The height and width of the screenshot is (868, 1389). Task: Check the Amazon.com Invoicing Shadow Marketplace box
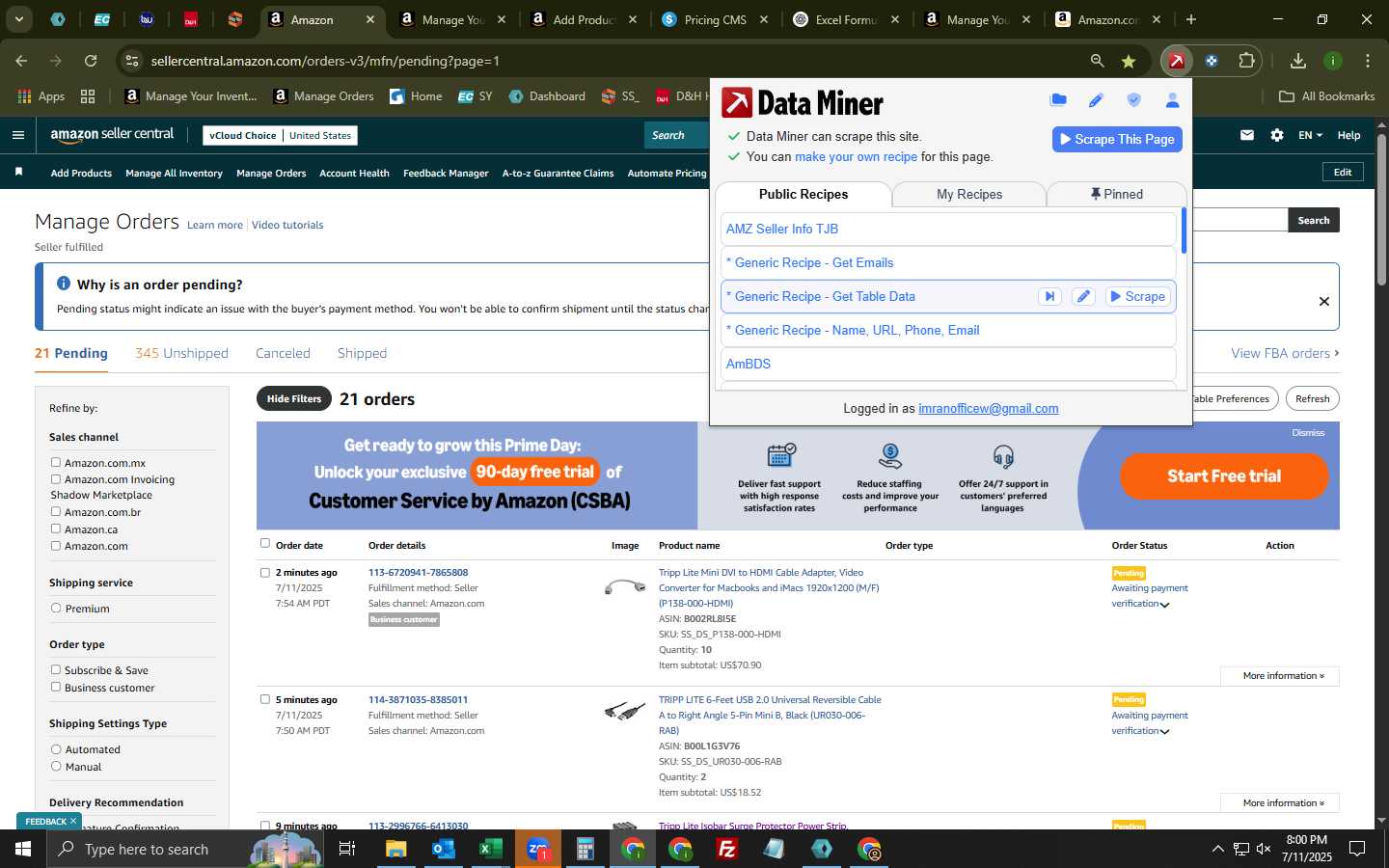pos(56,479)
